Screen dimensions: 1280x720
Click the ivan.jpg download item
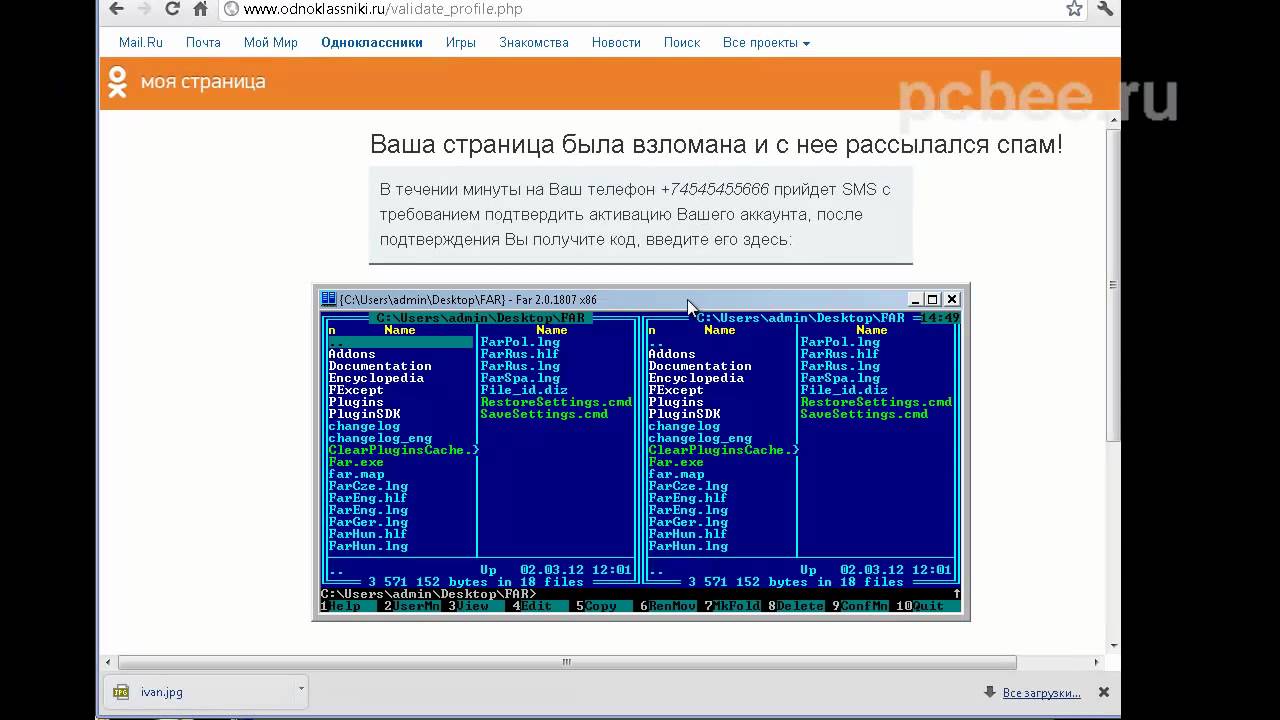205,692
